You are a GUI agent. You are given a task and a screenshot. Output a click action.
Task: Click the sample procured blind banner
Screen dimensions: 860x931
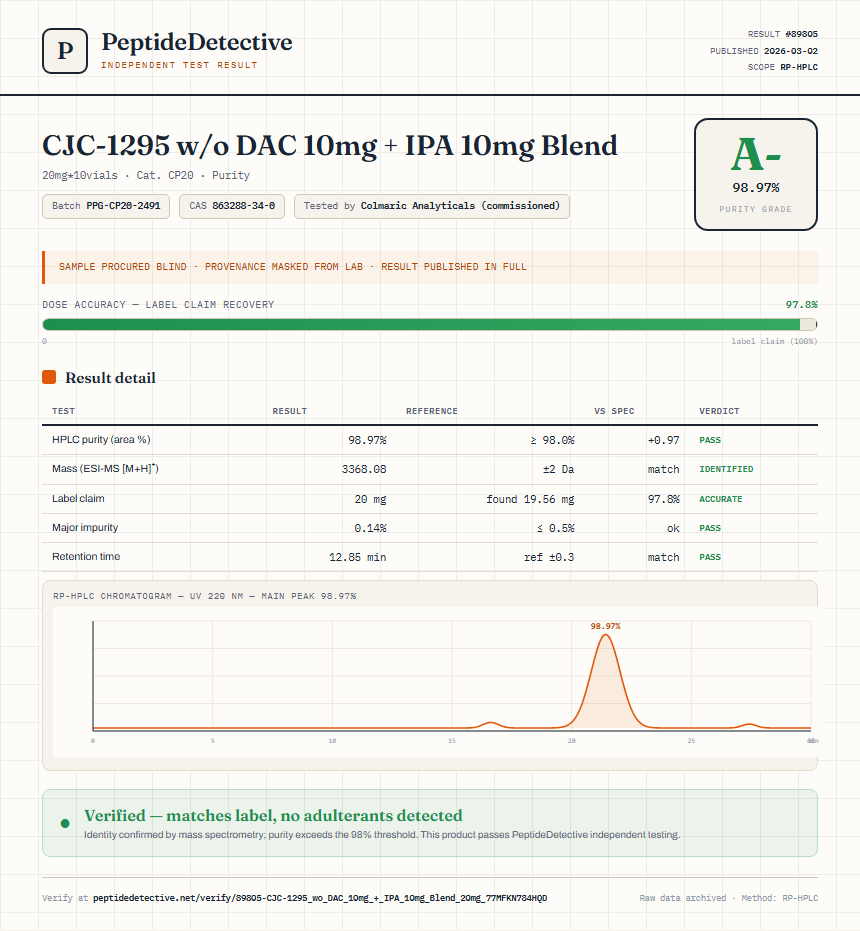[x=429, y=267]
